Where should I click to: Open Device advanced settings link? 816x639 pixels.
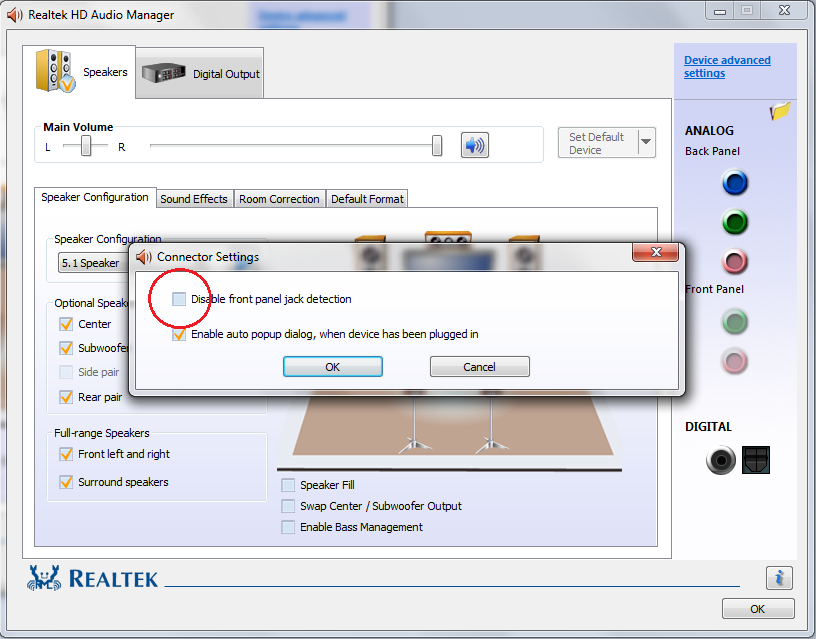pyautogui.click(x=727, y=66)
